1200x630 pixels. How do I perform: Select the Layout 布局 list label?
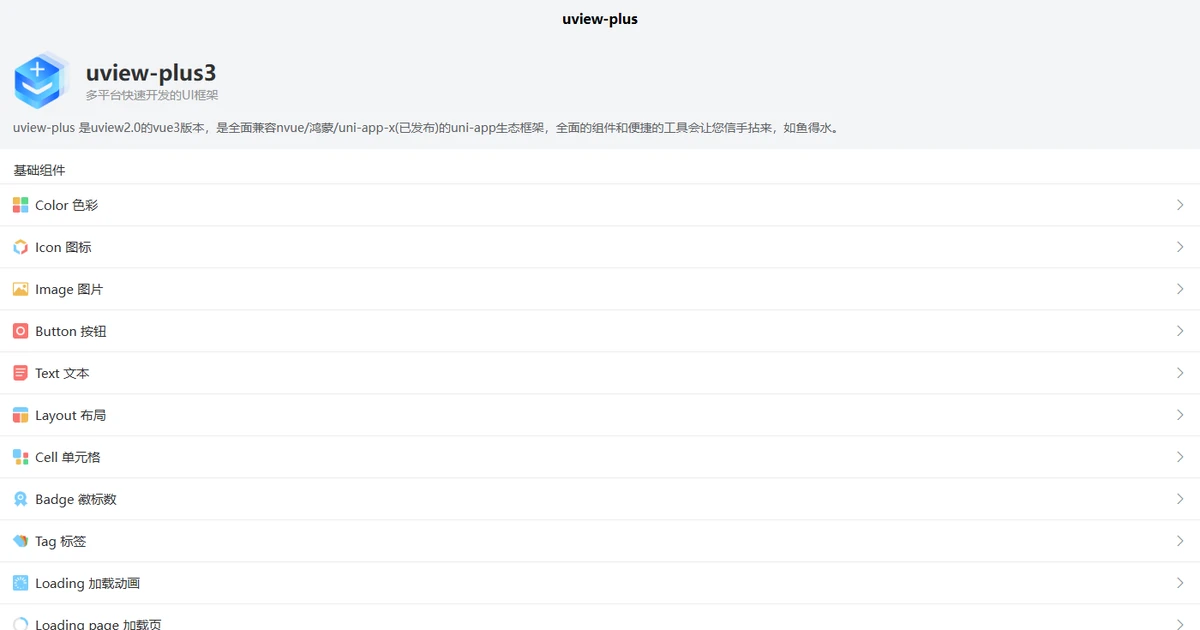[70, 415]
